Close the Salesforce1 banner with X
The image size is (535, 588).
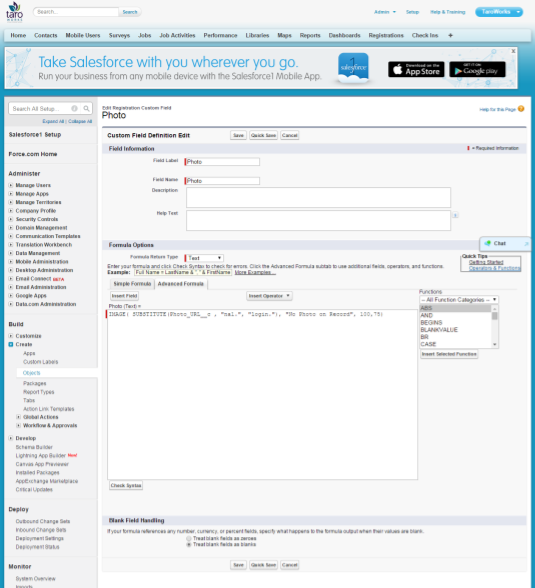pyautogui.click(x=513, y=51)
